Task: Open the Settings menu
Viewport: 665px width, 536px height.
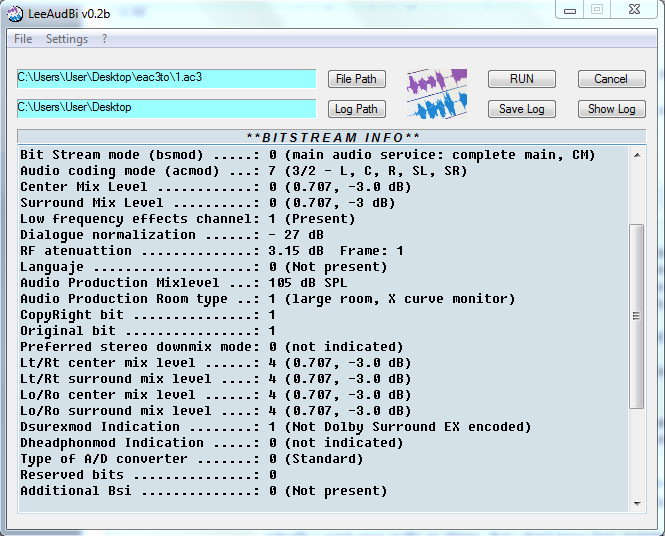Action: 67,39
